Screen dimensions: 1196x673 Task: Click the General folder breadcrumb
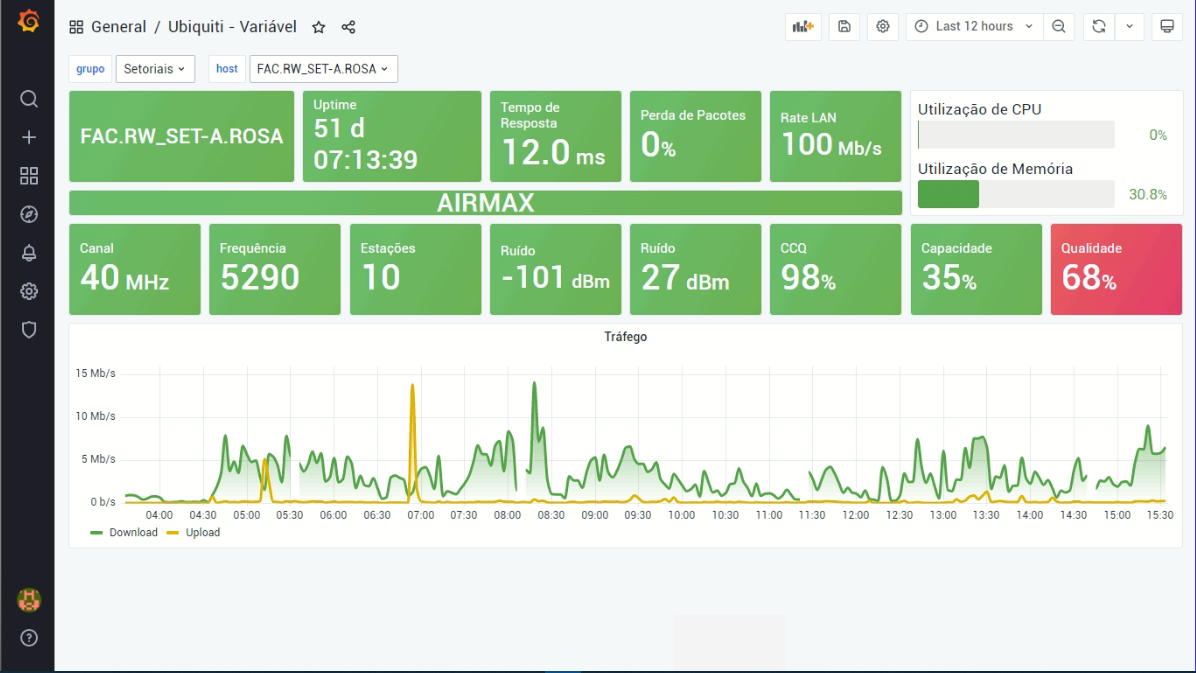[118, 27]
